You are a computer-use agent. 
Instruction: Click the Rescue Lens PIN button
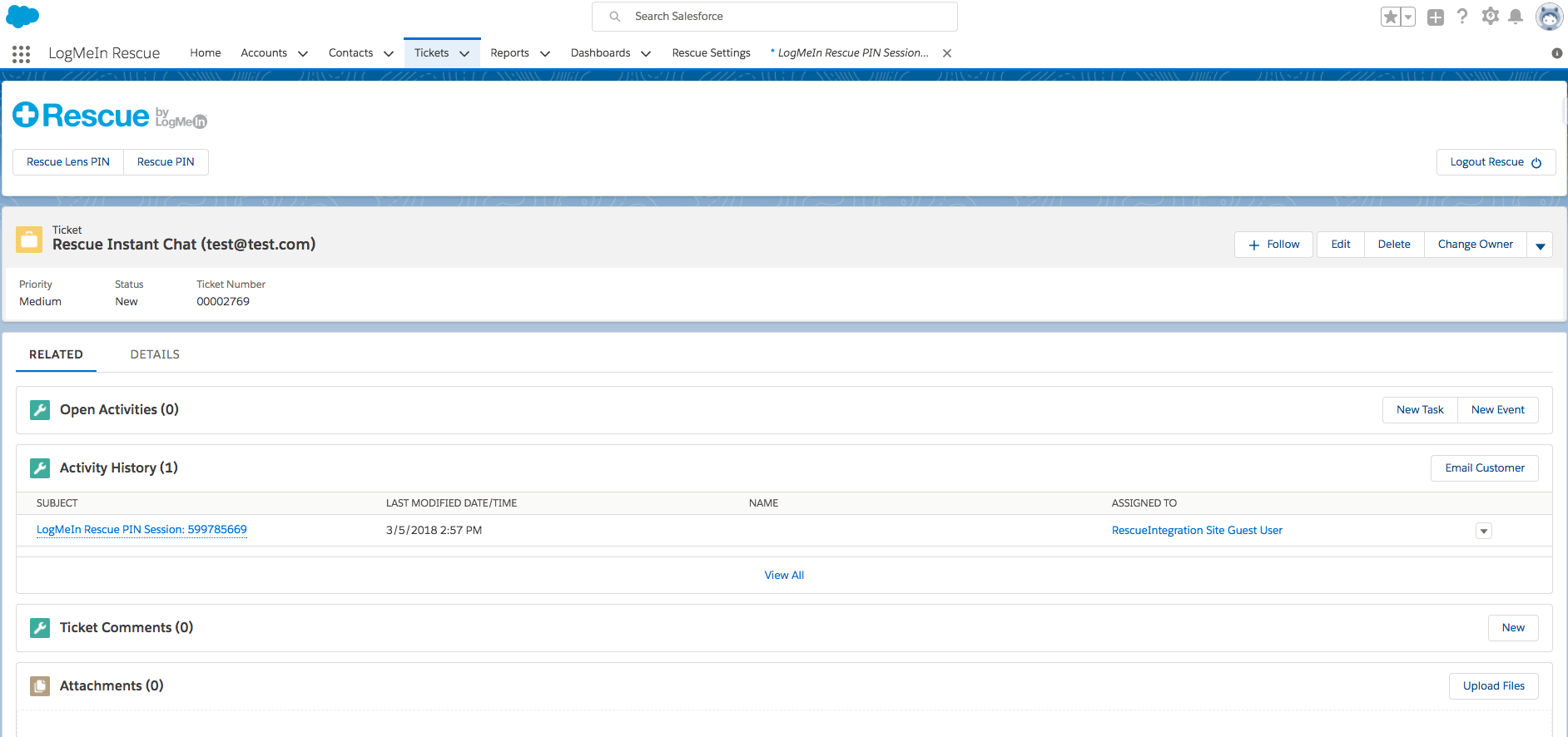click(x=68, y=162)
